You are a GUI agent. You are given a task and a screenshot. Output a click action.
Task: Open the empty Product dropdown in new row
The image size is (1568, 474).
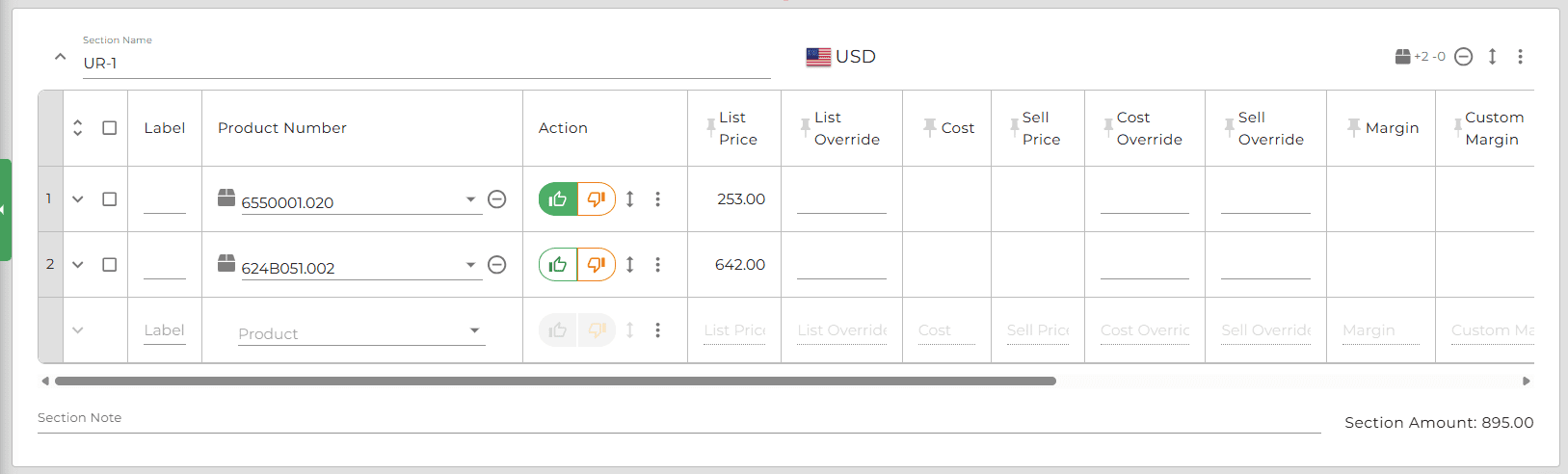[x=474, y=330]
